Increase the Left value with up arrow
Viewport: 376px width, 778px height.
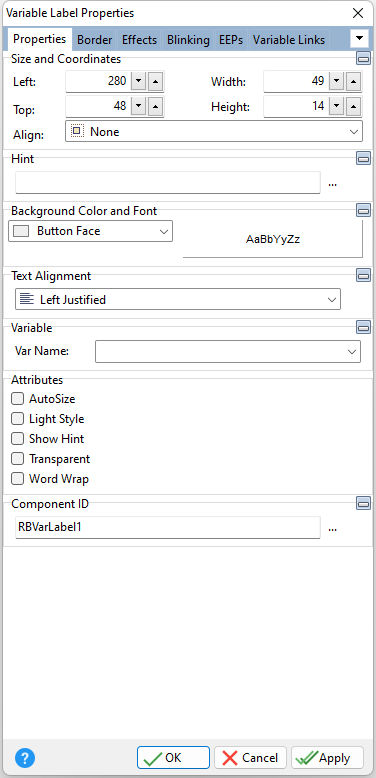[155, 81]
